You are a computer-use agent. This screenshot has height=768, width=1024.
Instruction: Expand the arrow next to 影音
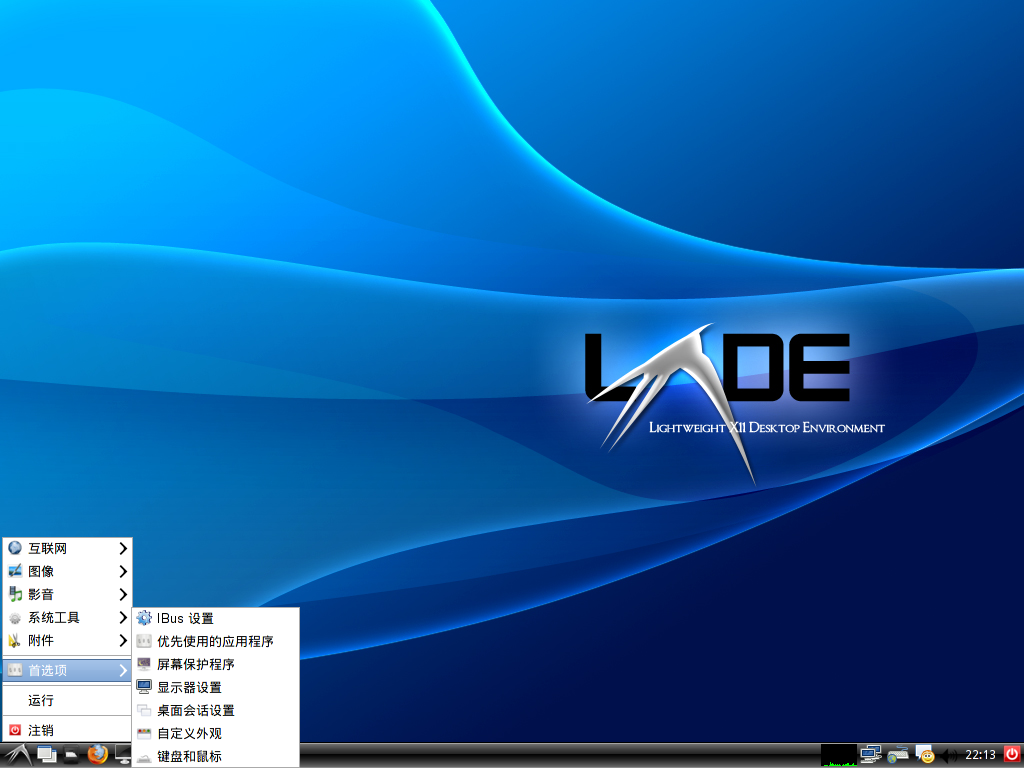click(123, 594)
